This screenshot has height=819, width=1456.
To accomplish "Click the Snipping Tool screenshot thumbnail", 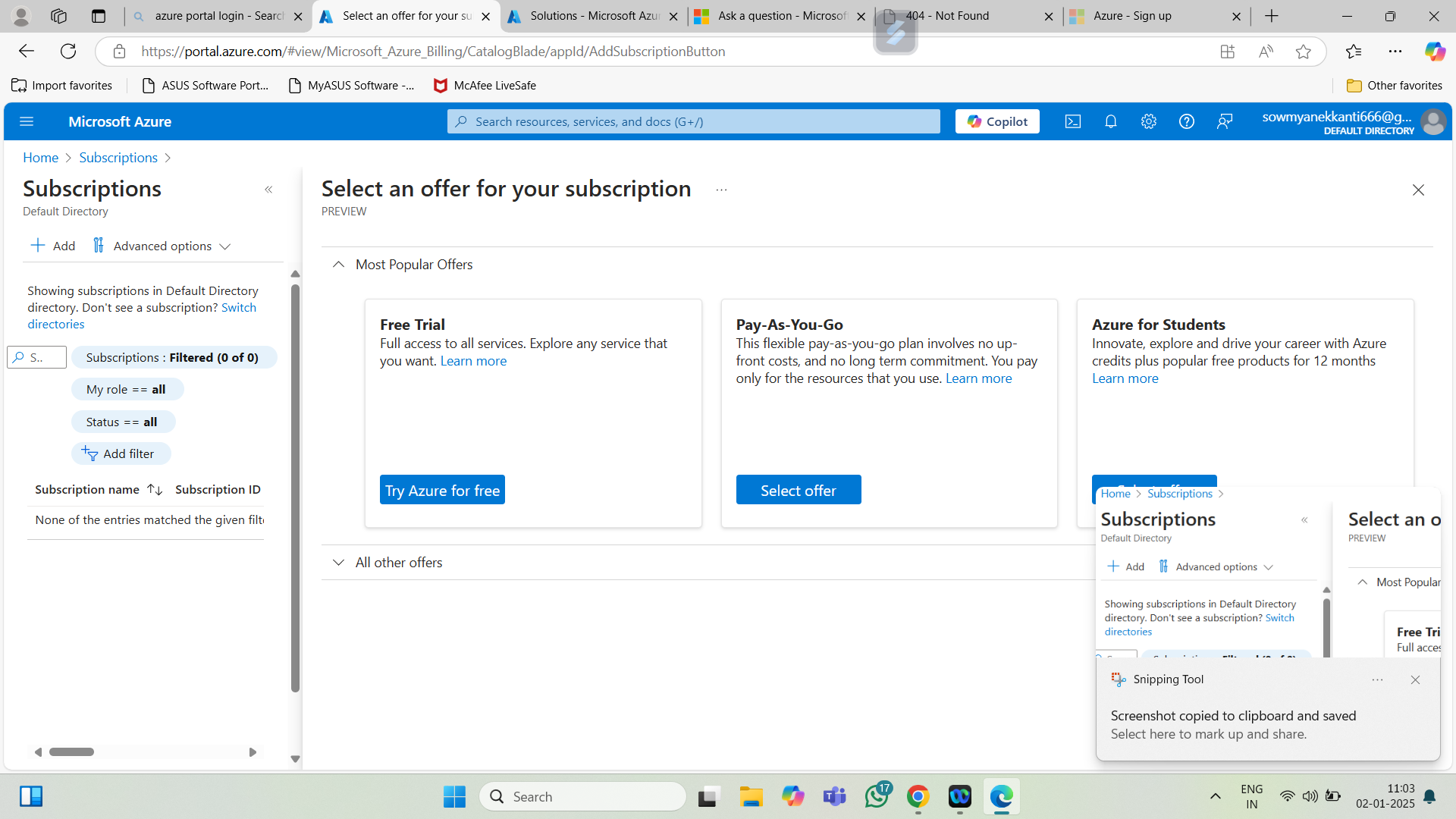I will tap(1268, 573).
